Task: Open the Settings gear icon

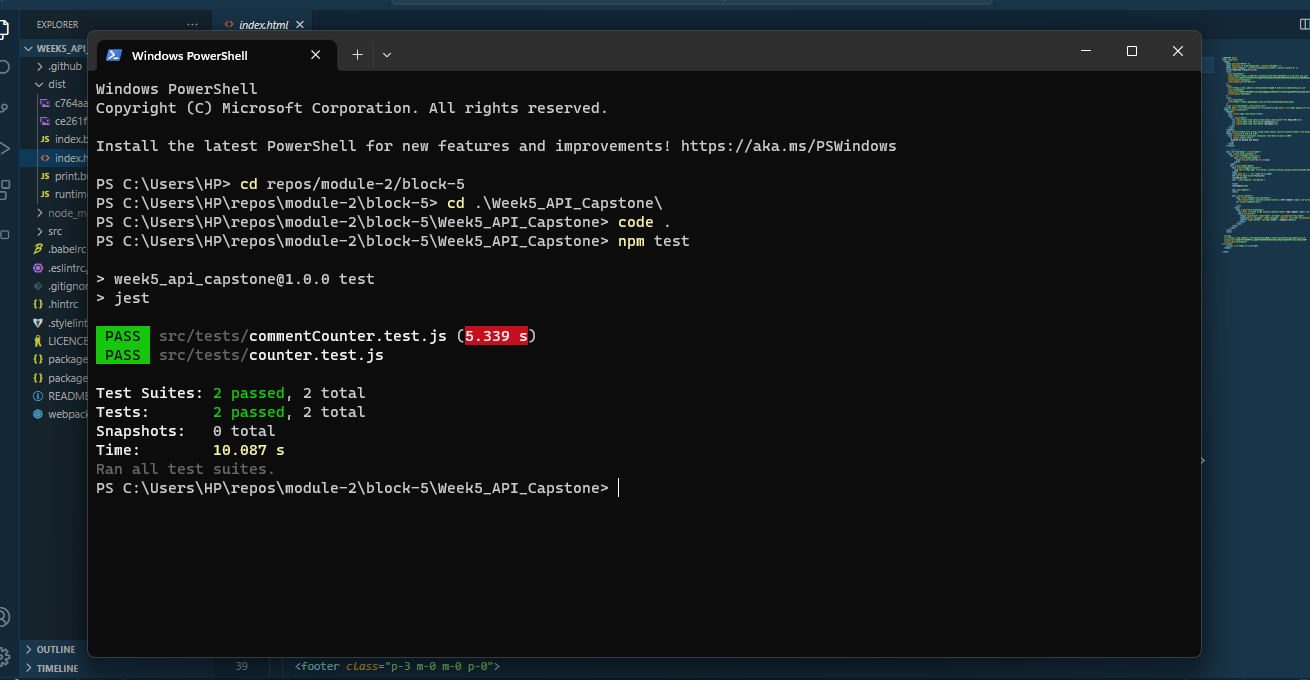Action: (8, 657)
